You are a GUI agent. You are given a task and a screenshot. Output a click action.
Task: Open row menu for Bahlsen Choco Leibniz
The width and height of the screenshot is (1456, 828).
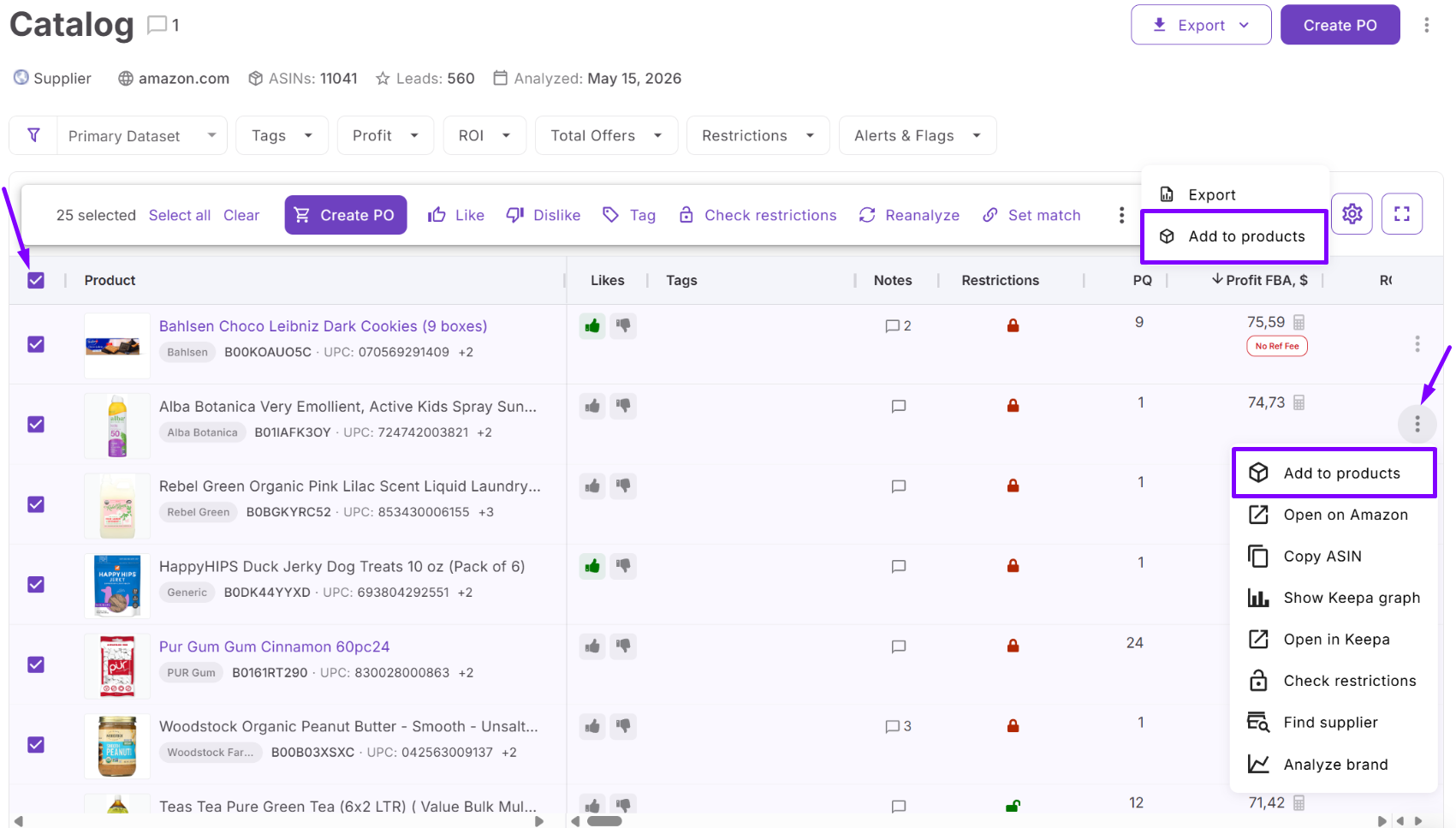pyautogui.click(x=1417, y=343)
